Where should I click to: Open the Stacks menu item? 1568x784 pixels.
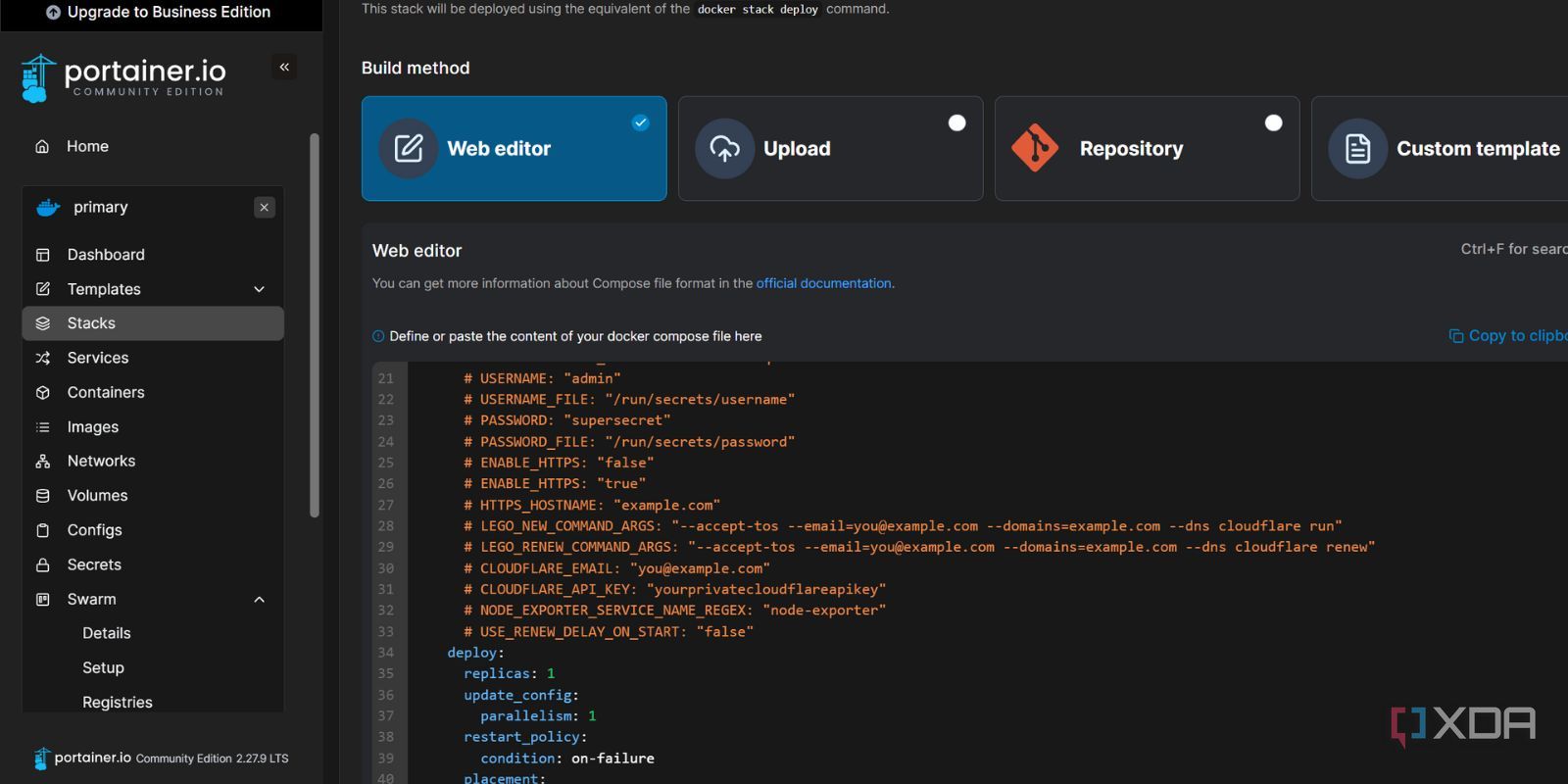[x=153, y=323]
